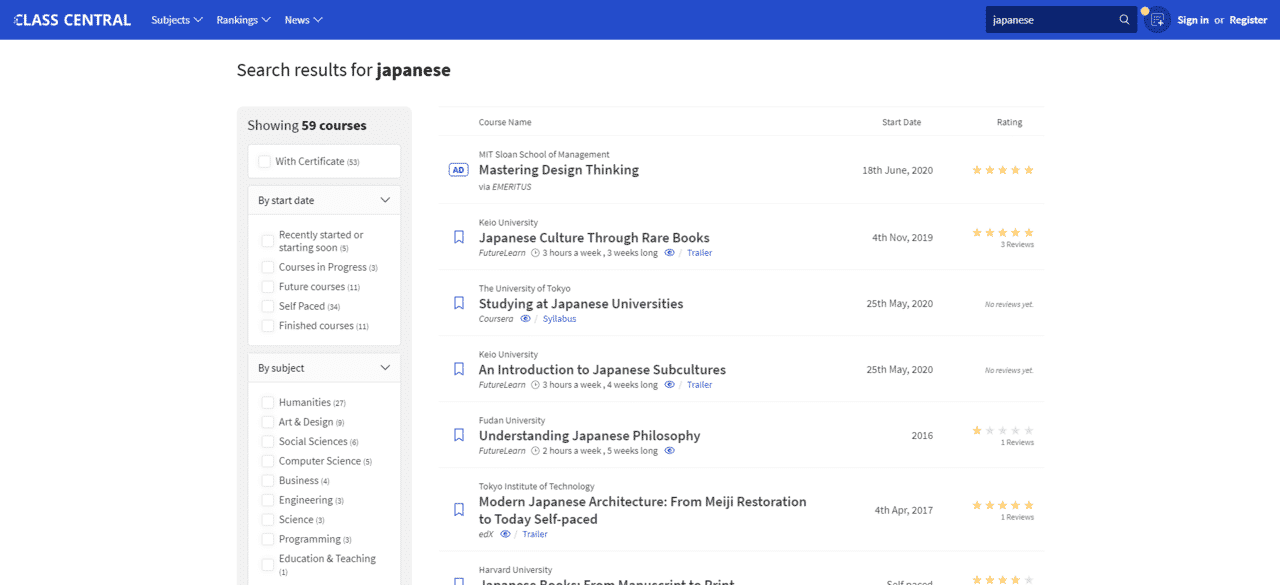This screenshot has height=585, width=1280.
Task: Check the Programming subject filter
Action: pyautogui.click(x=268, y=539)
